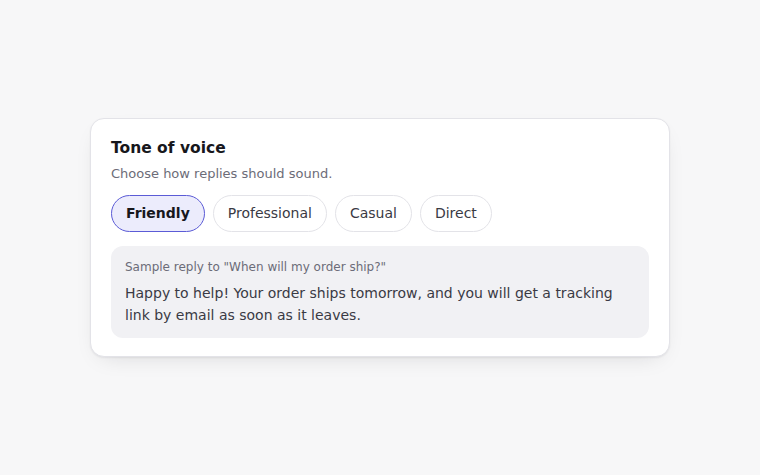Click the pill right of Friendly

269,213
